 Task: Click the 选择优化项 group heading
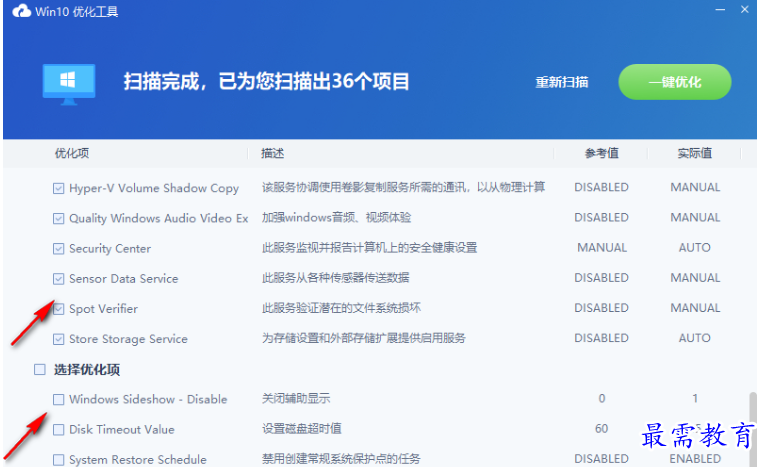coord(87,370)
